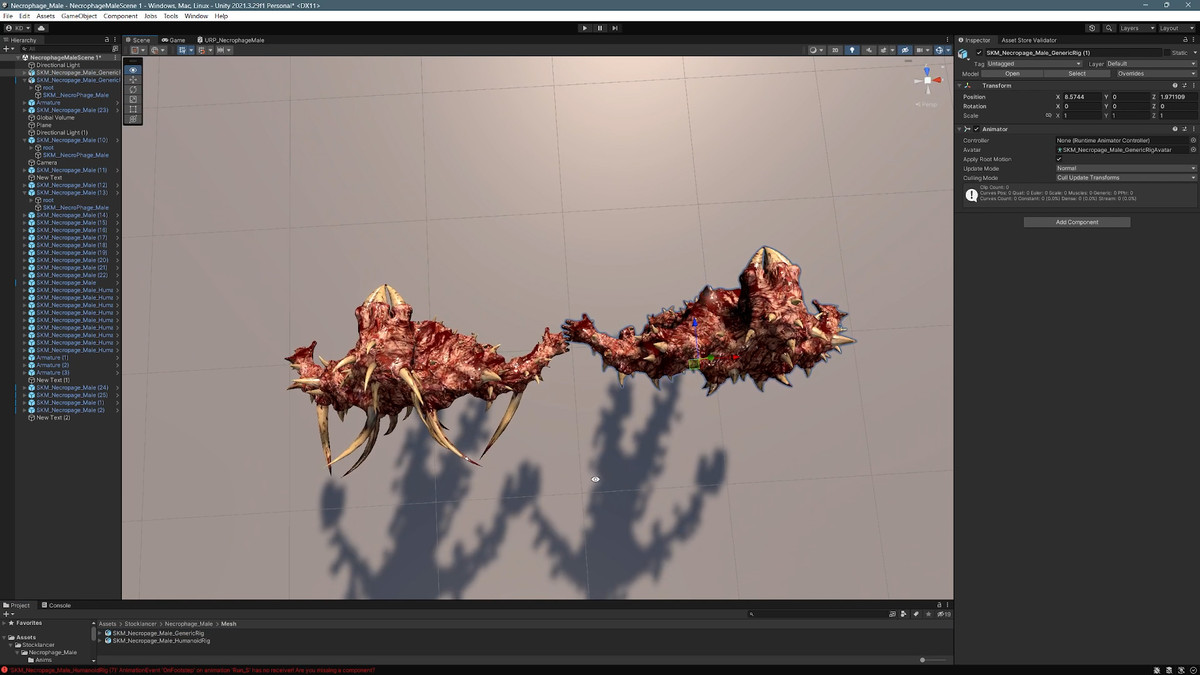Disable the Animator component checkbox
The width and height of the screenshot is (1200, 675).
pos(977,129)
